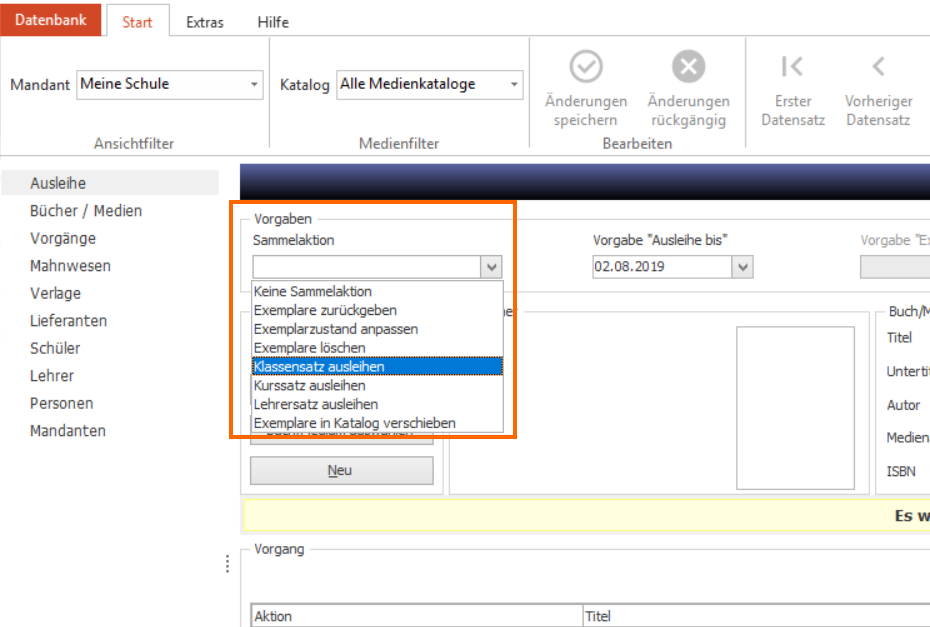Click the Änderungen speichern checkmark icon
Screen dimensions: 930x627
pos(586,66)
